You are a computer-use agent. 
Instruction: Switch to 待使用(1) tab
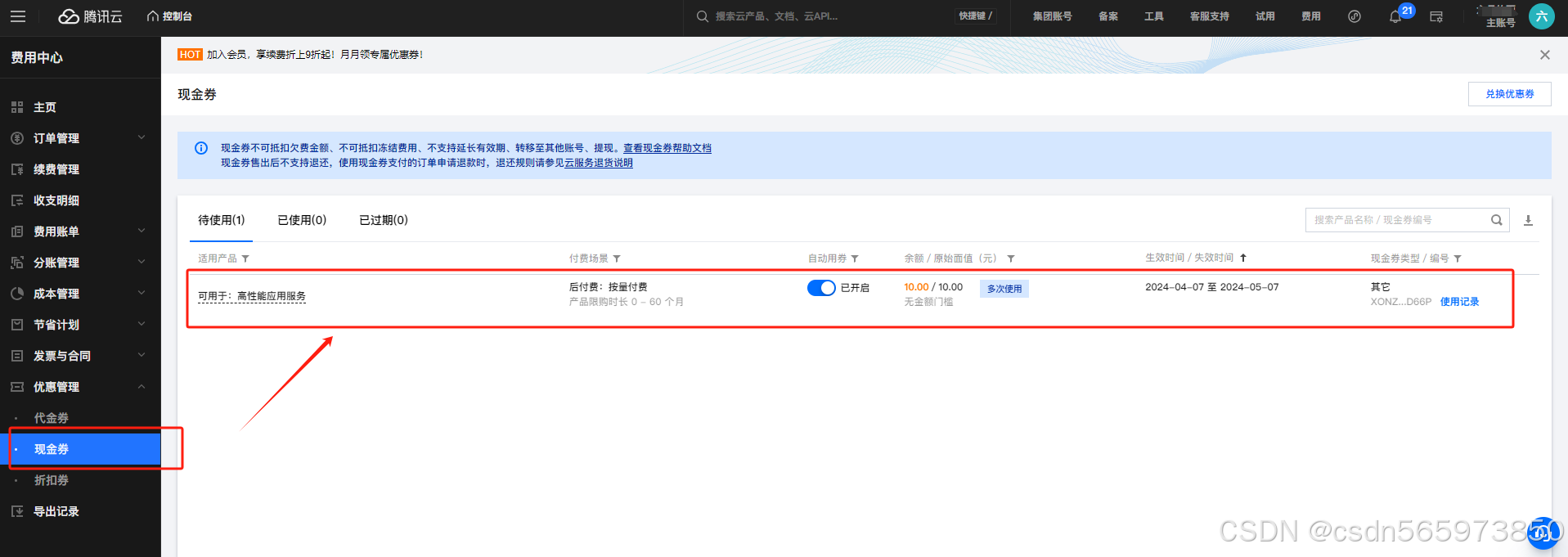(222, 220)
